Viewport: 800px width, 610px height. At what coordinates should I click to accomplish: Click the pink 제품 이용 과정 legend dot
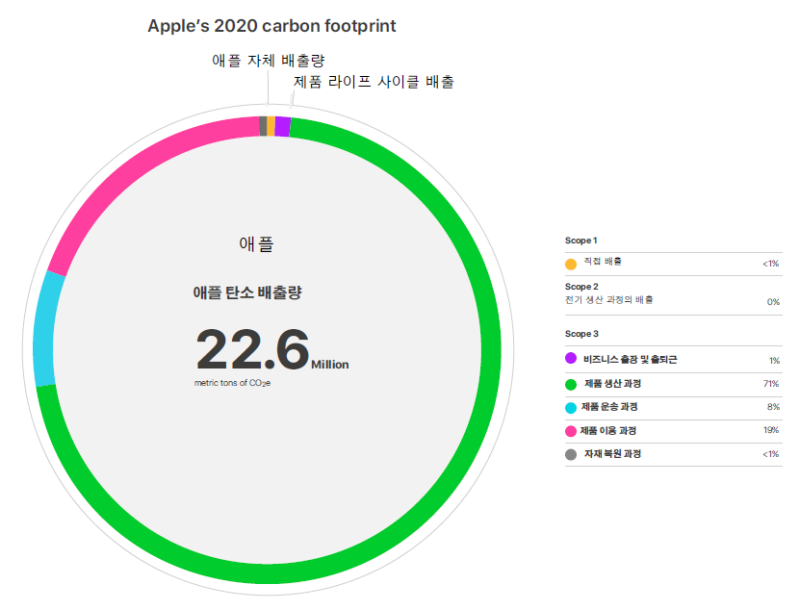point(570,431)
